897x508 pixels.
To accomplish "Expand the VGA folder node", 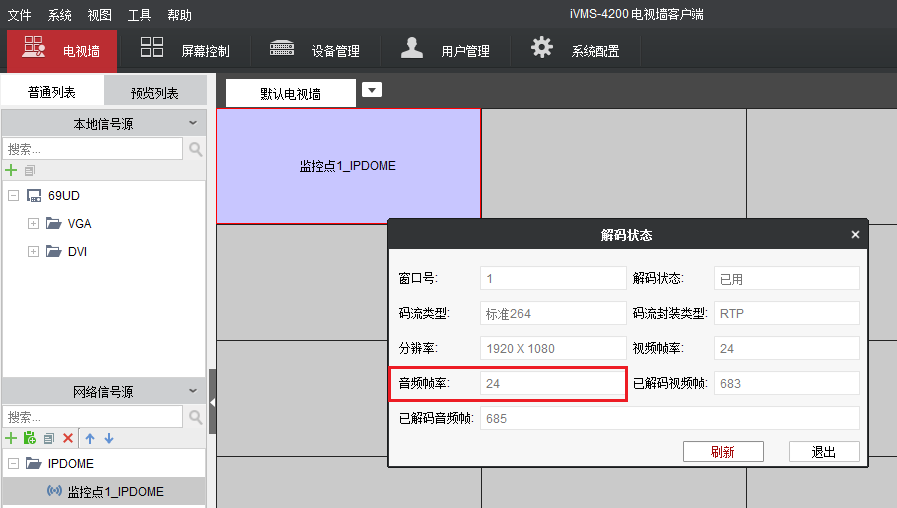I will coord(33,224).
